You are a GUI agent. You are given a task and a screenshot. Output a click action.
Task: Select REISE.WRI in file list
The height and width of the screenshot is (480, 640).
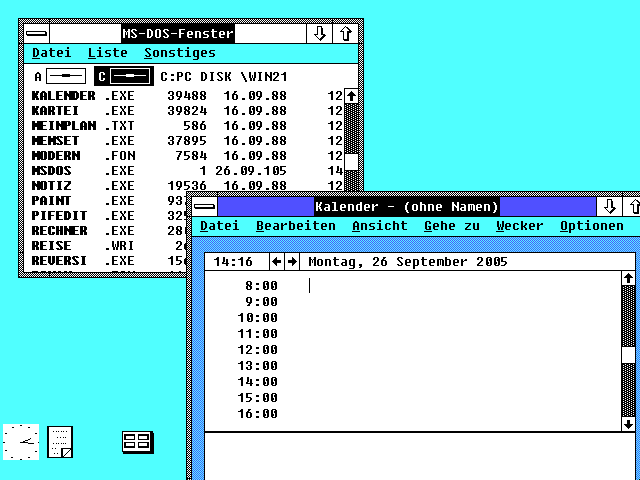109,246
